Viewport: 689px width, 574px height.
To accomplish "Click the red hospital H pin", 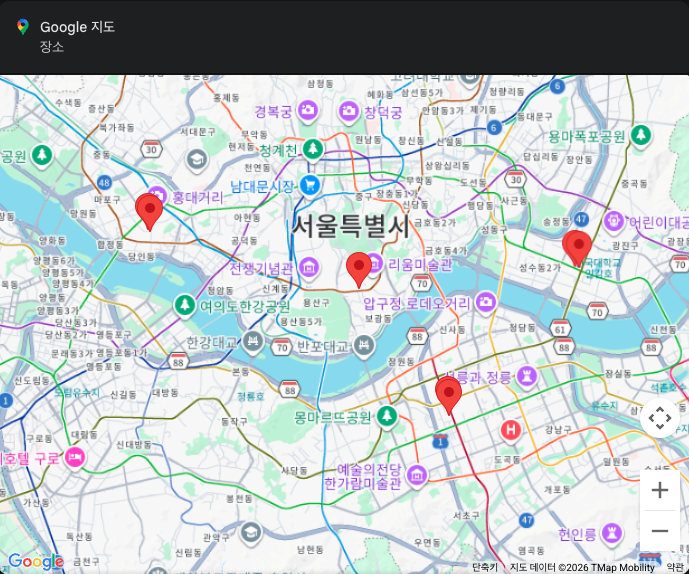I will [511, 429].
